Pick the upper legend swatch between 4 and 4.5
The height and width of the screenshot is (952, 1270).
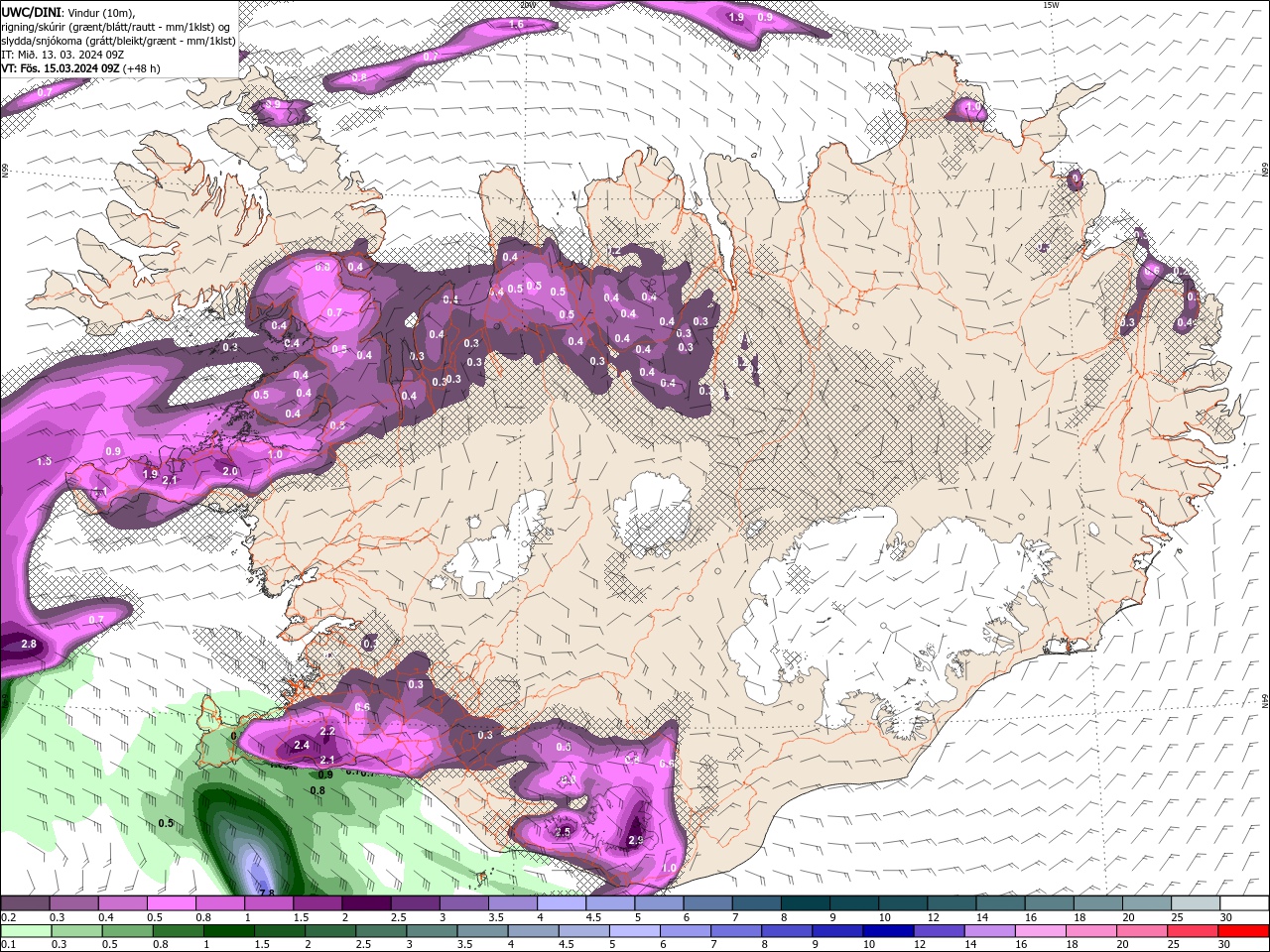(x=562, y=903)
